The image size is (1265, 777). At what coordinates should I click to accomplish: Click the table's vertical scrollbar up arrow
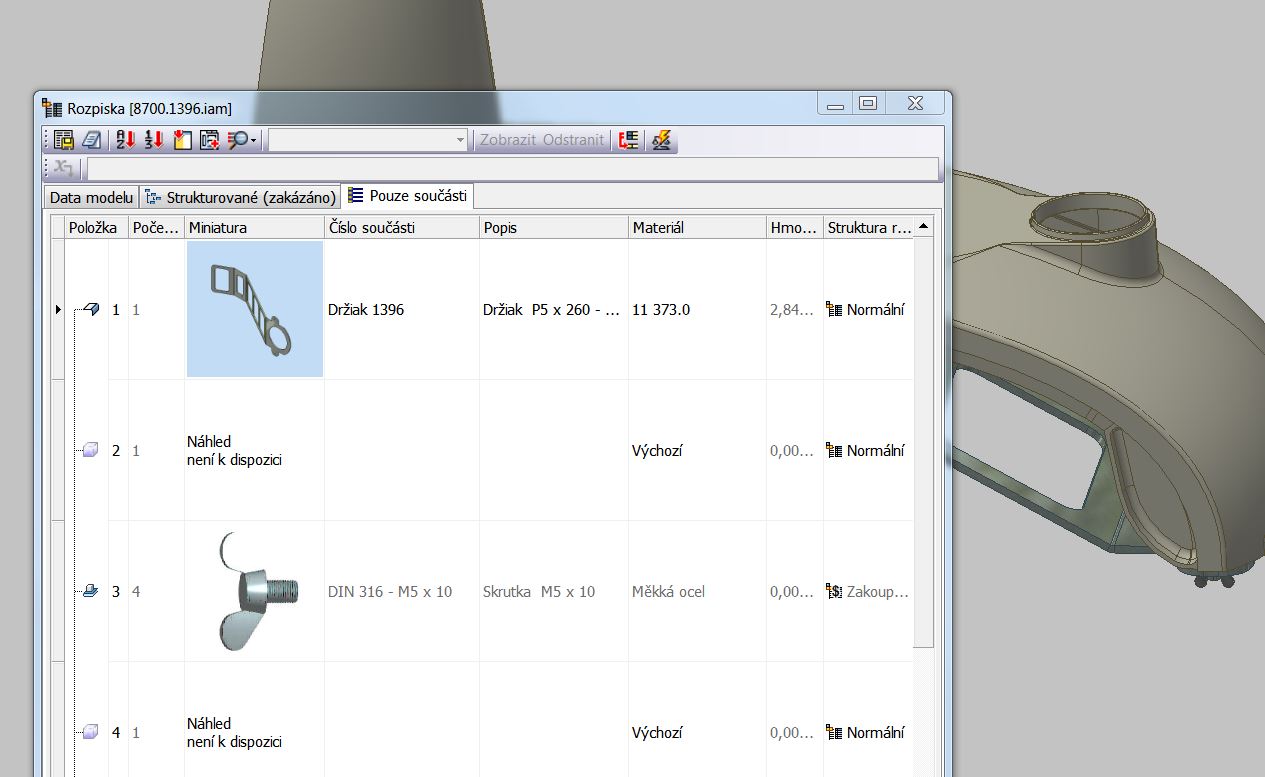[x=923, y=227]
